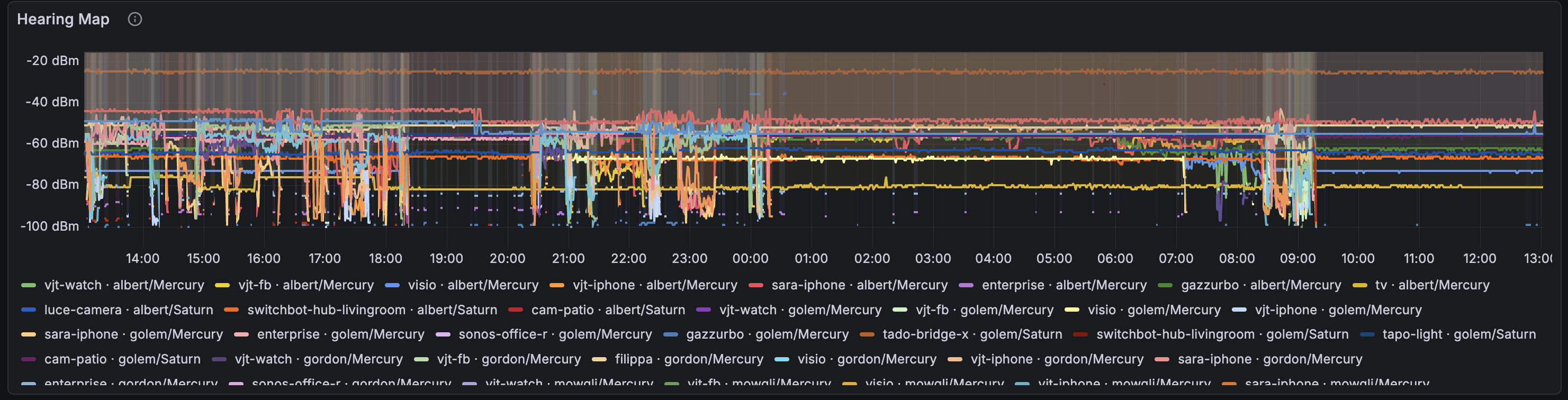The height and width of the screenshot is (400, 1568).
Task: Click the purple swatch for enterprise · albert/Mercury
Action: pos(966,285)
